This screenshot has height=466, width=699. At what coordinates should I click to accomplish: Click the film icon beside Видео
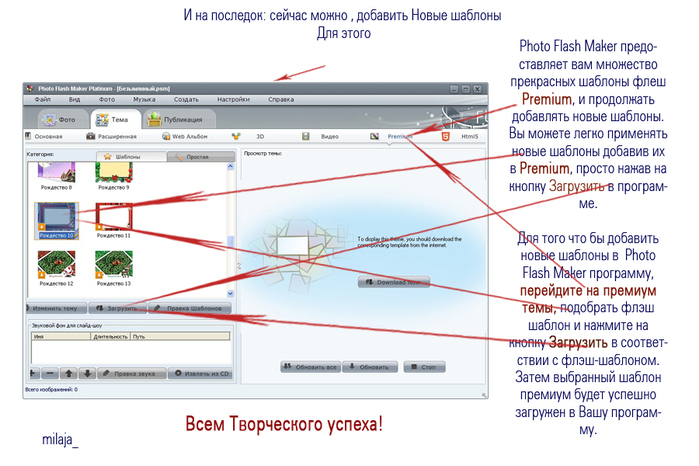(306, 136)
